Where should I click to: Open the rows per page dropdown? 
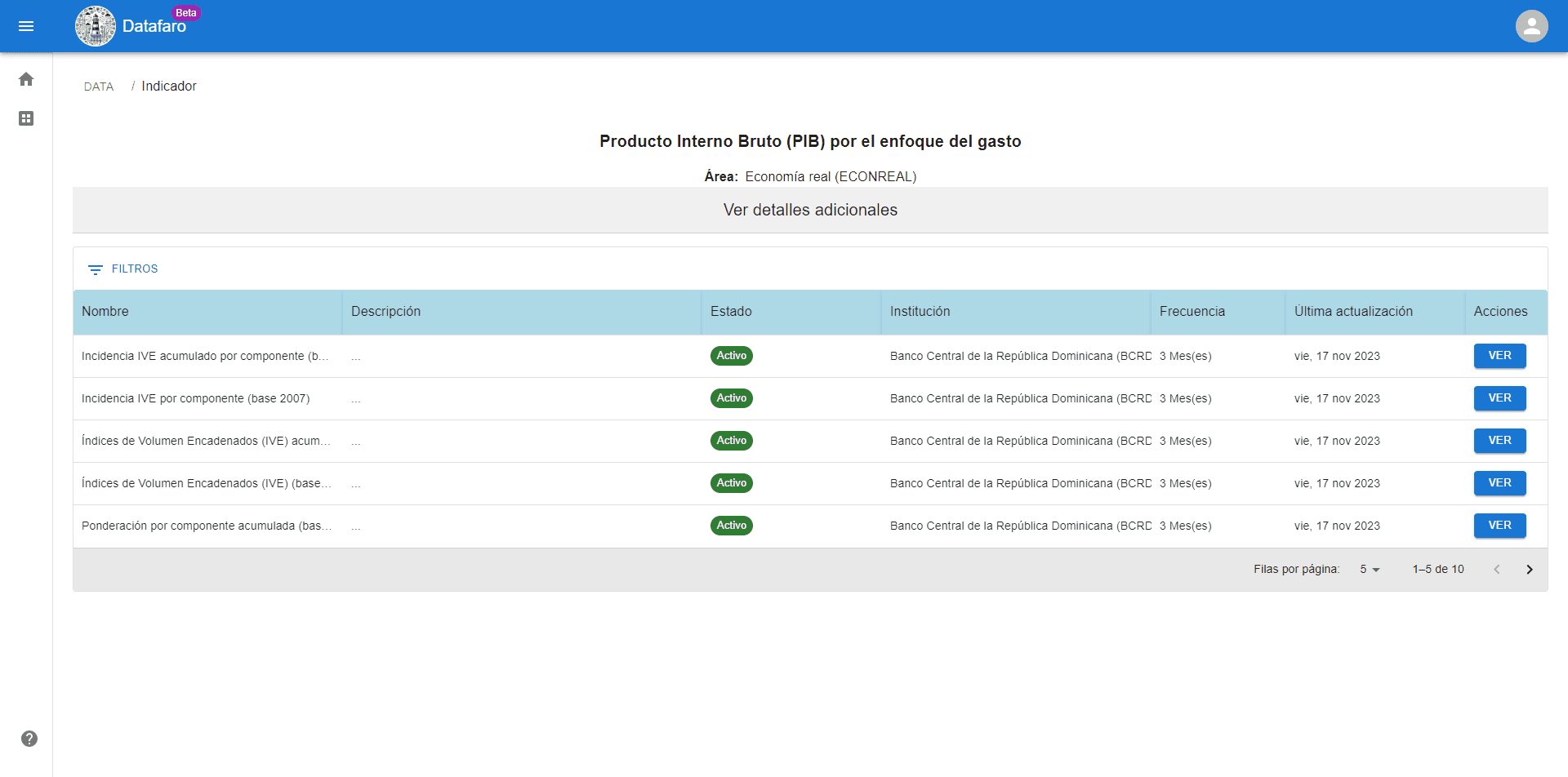pos(1370,570)
